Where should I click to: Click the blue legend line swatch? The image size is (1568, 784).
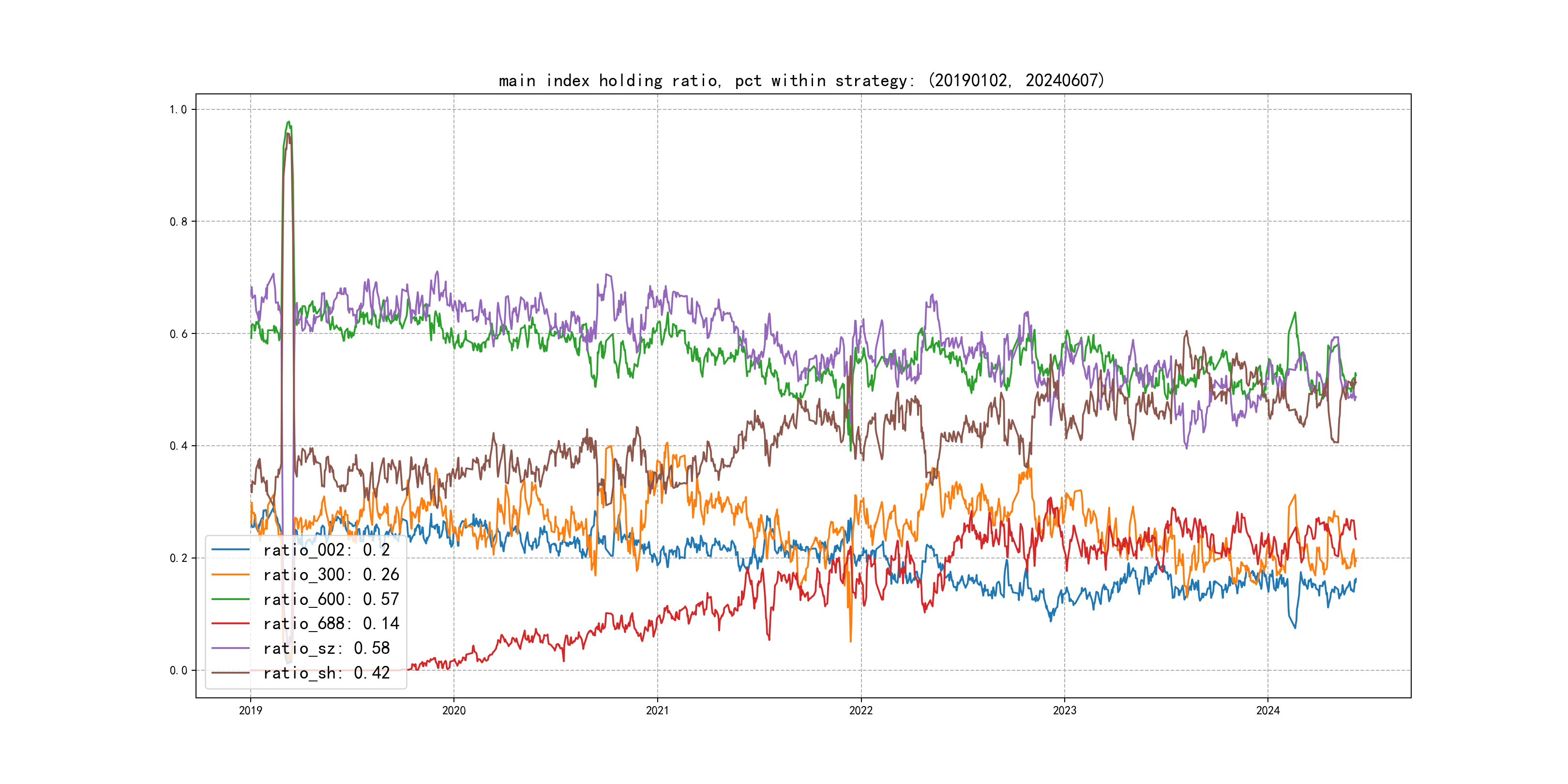coord(231,550)
